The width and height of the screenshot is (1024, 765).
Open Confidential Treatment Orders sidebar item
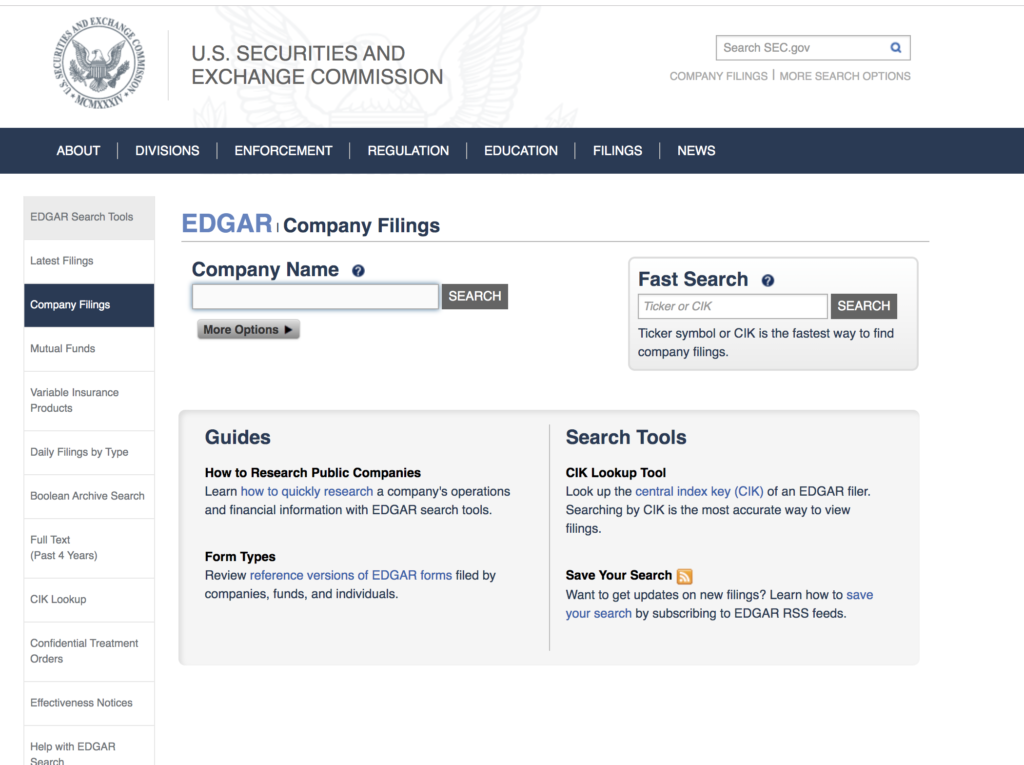pos(89,651)
